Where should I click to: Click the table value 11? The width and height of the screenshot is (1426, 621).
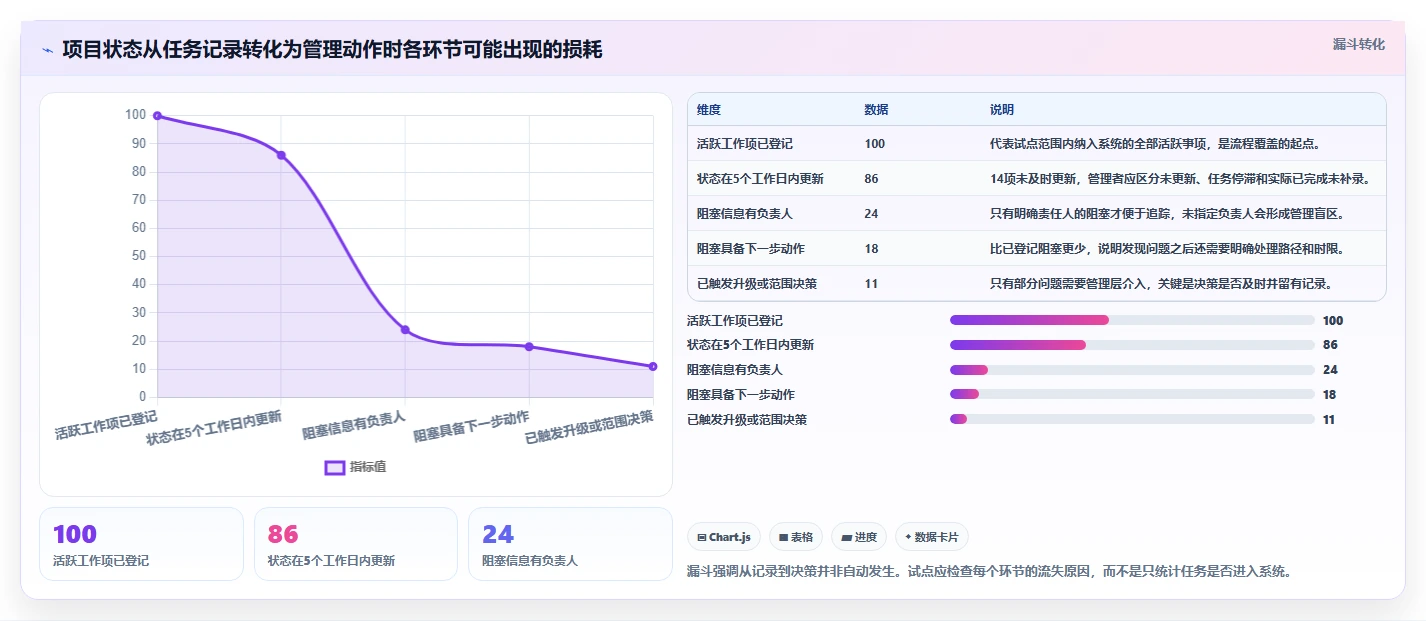[871, 284]
